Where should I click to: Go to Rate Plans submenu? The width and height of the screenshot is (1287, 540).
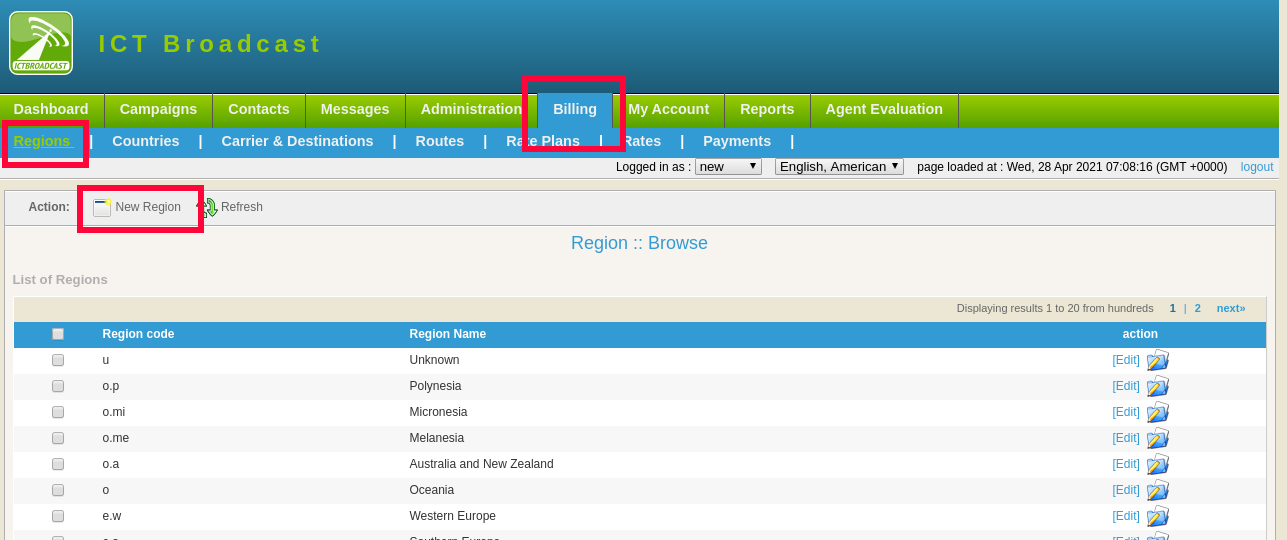click(x=543, y=142)
